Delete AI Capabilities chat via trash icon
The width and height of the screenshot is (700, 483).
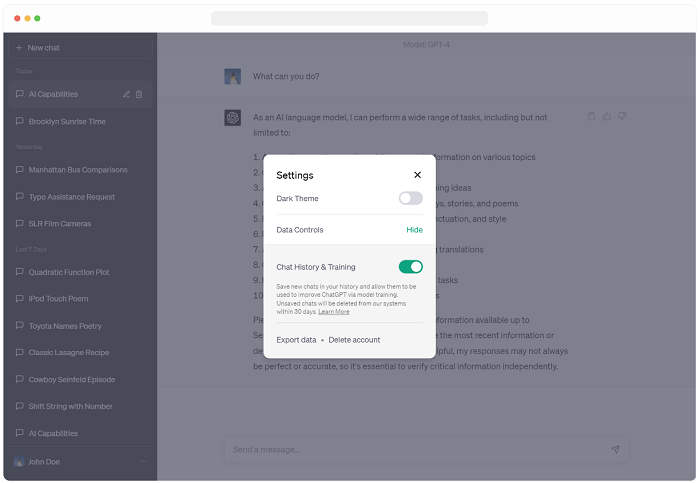pos(139,94)
